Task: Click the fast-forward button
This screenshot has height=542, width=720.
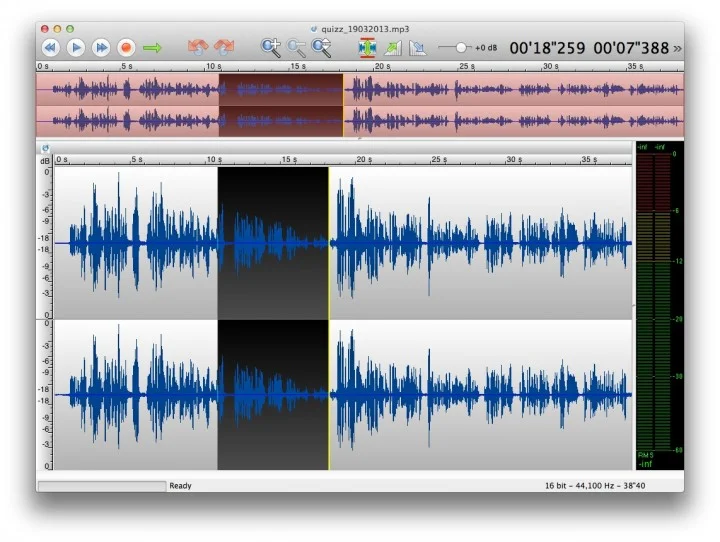Action: 101,47
